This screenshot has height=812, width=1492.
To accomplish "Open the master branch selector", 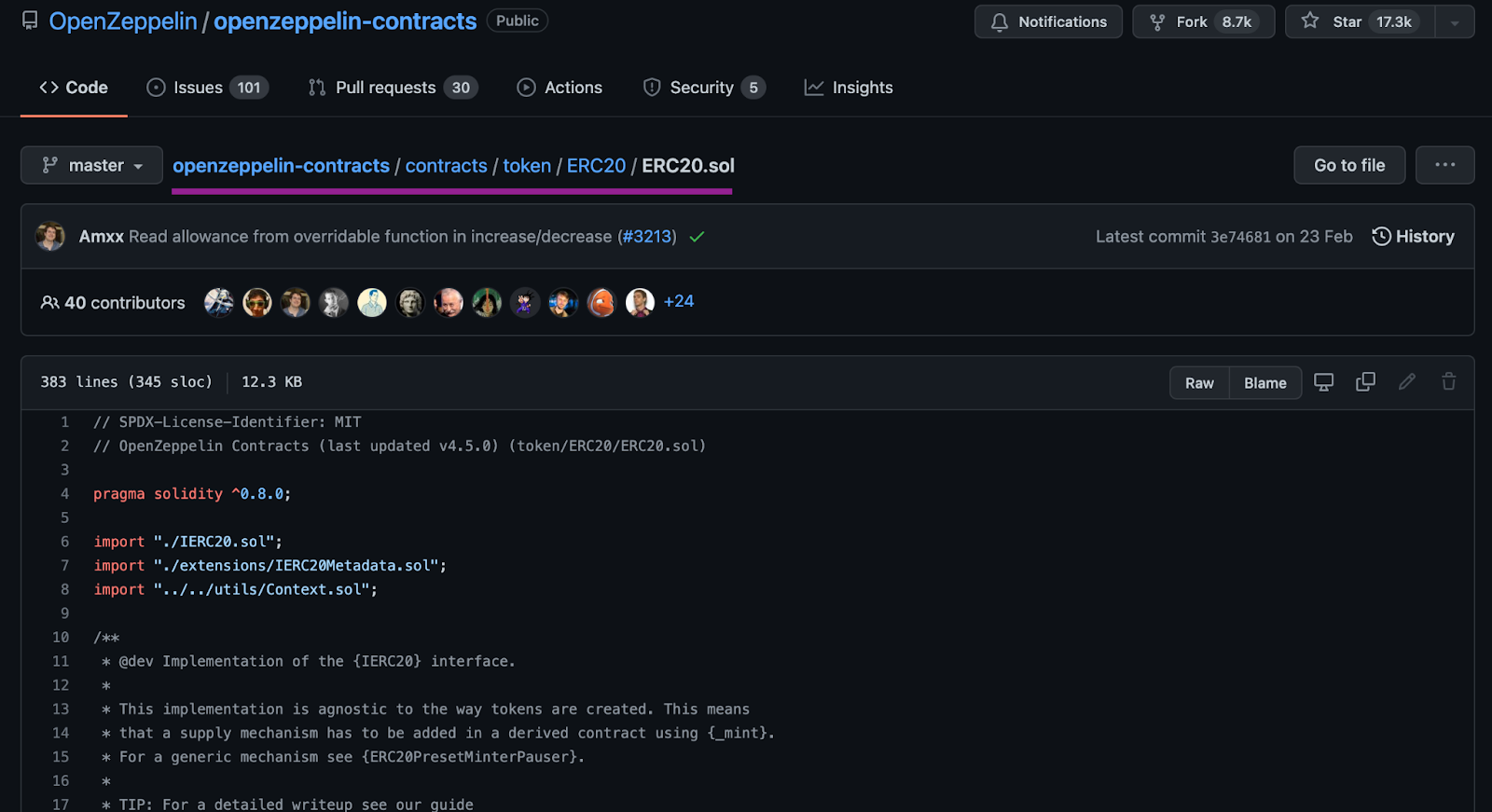I will 91,165.
